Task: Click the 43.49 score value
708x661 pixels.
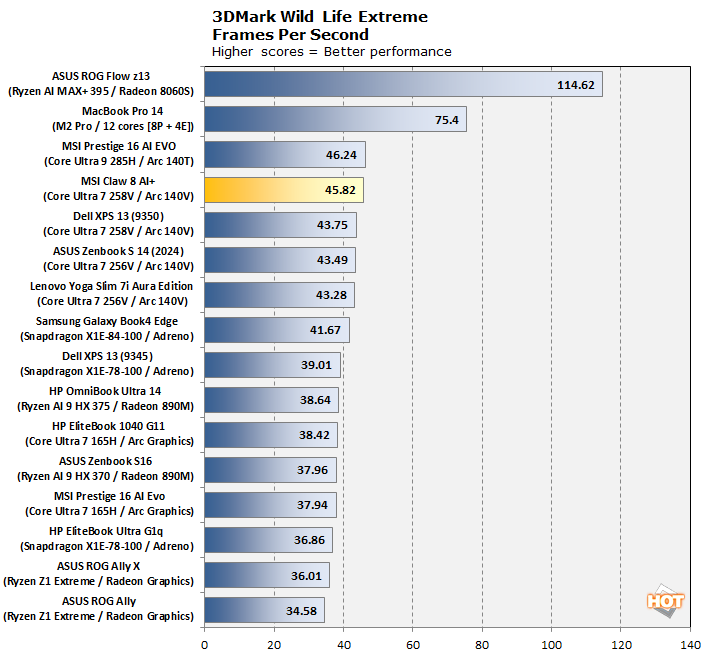Action: [332, 260]
